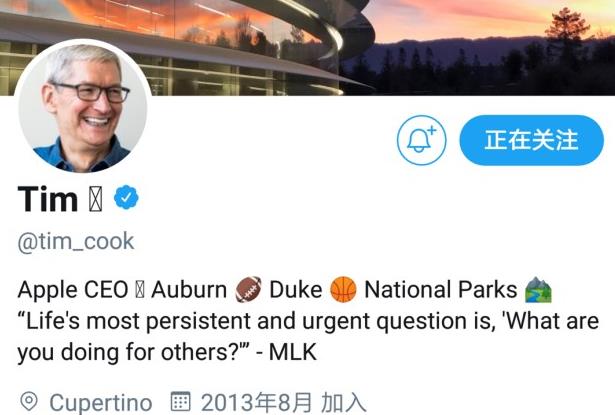615x415 pixels.
Task: Click the national park emoji in bio
Action: tap(539, 290)
